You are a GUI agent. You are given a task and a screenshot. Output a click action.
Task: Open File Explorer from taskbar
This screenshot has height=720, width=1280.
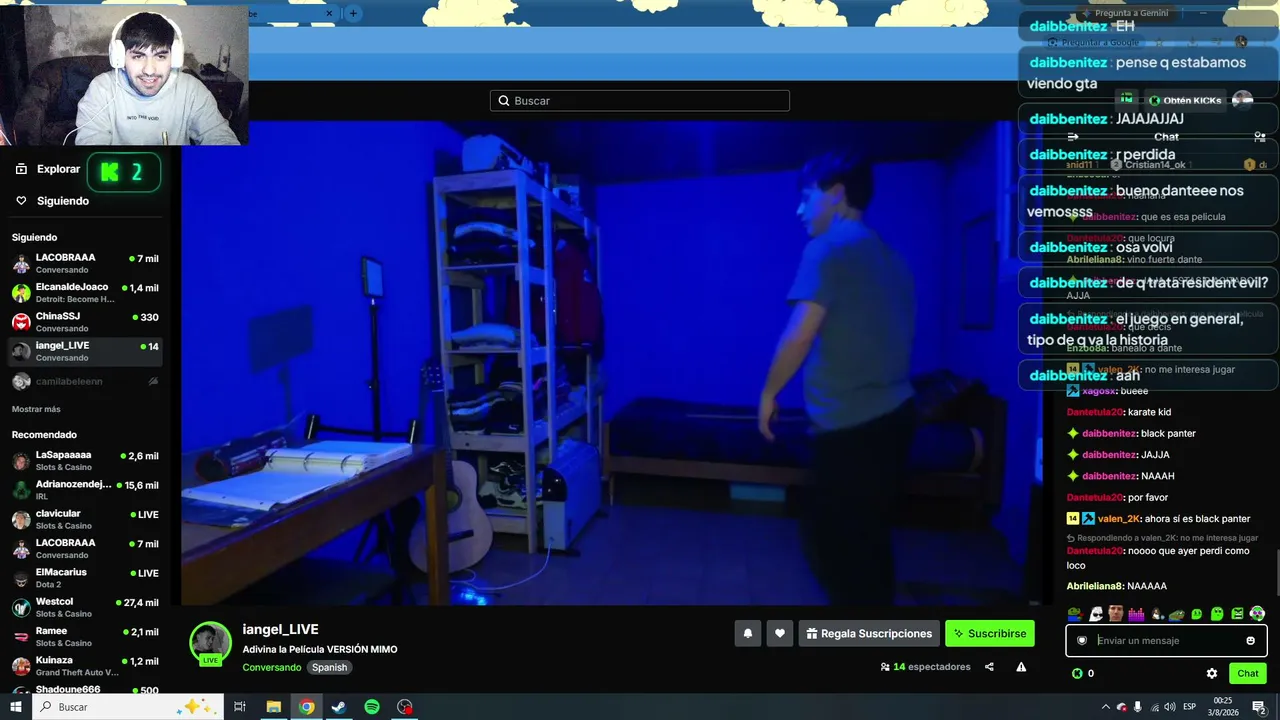(x=273, y=707)
